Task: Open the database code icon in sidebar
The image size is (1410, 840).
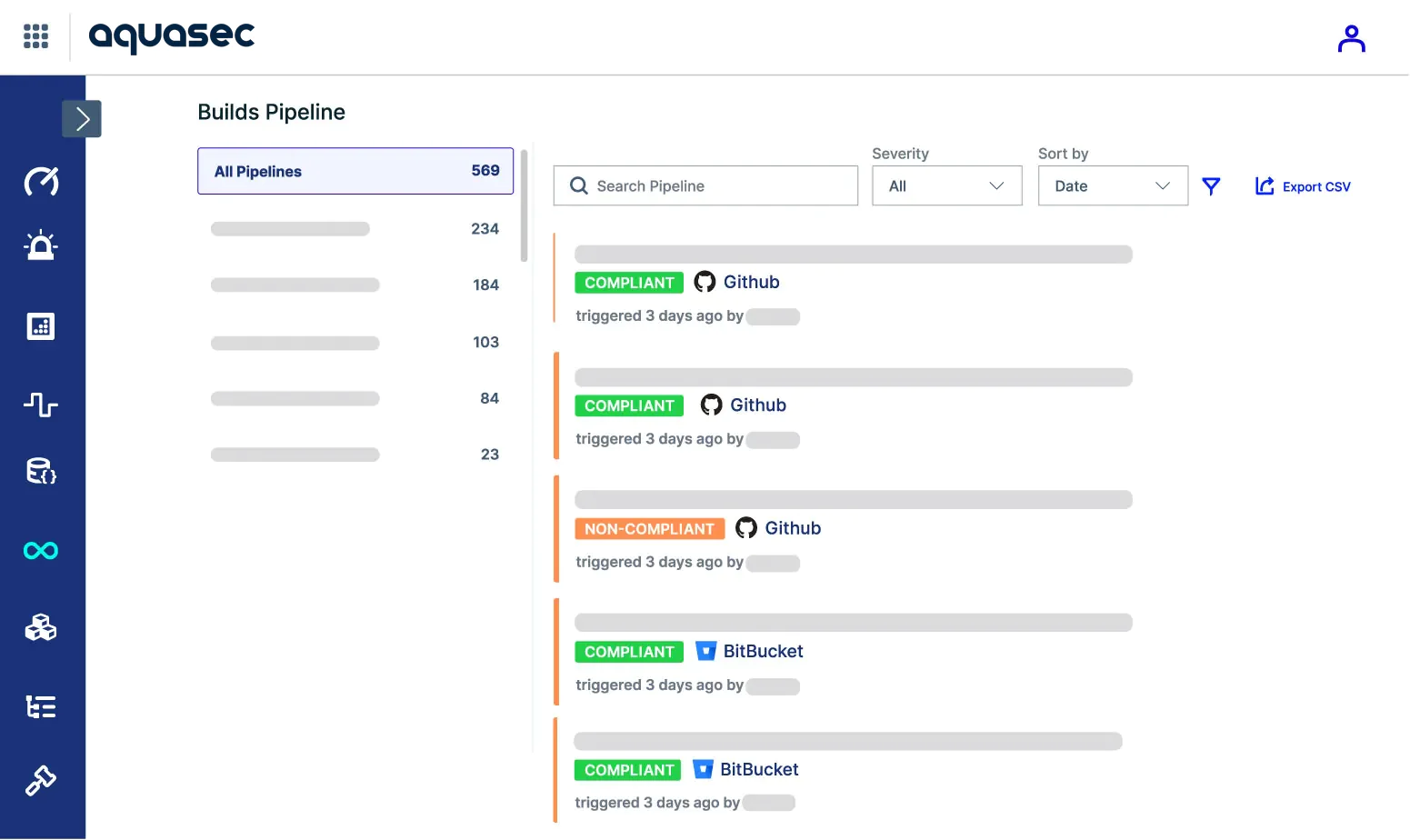Action: [41, 471]
